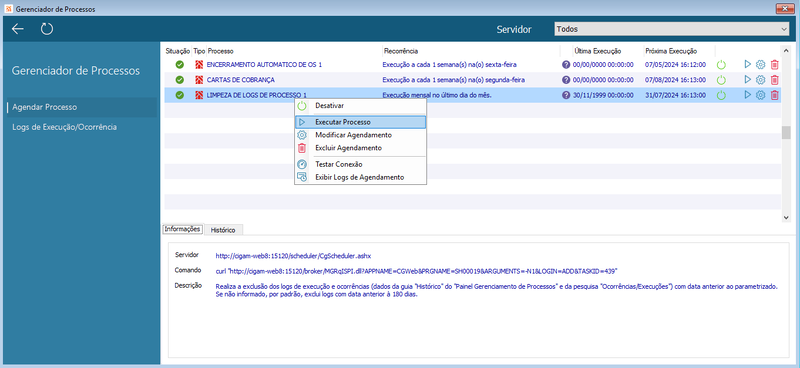Viewport: 800px width, 368px height.
Task: Choose Executar Processo from context menu
Action: pos(360,122)
